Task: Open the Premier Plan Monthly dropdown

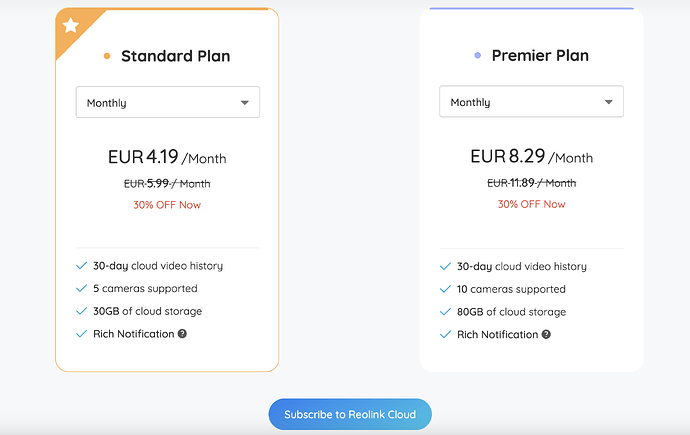Action: pos(531,102)
